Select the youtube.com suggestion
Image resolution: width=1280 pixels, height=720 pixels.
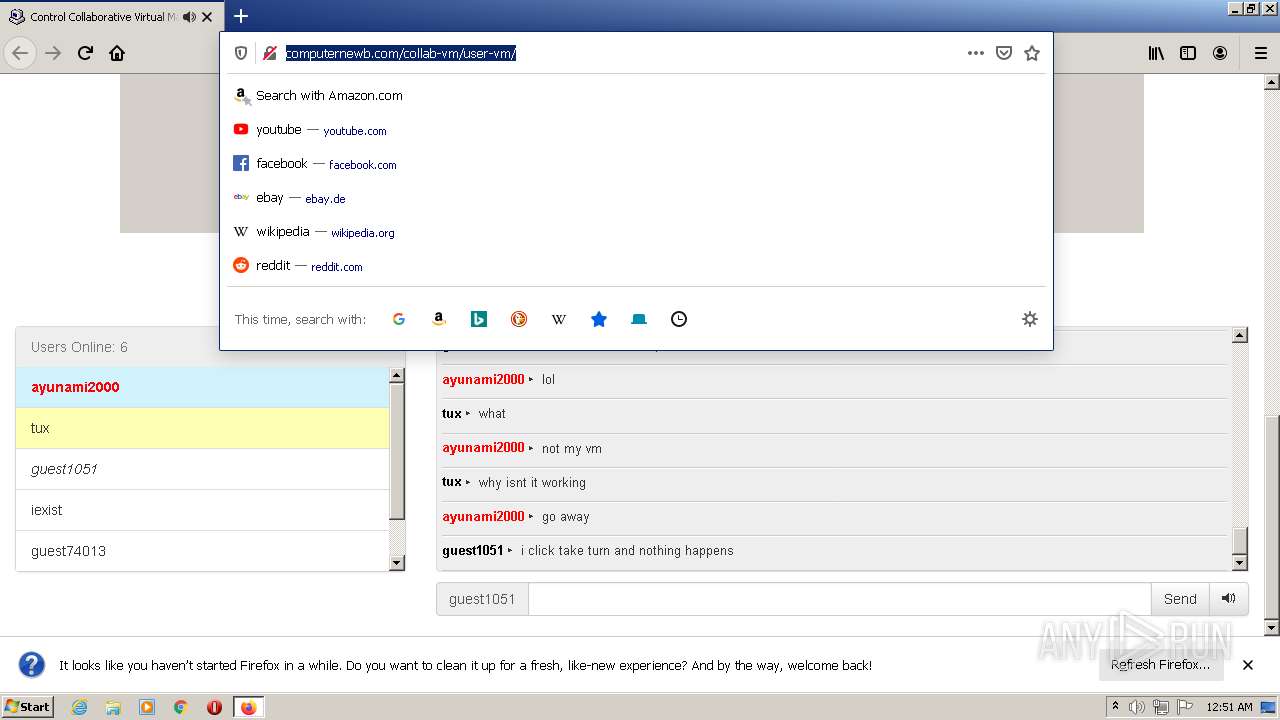[x=636, y=130]
